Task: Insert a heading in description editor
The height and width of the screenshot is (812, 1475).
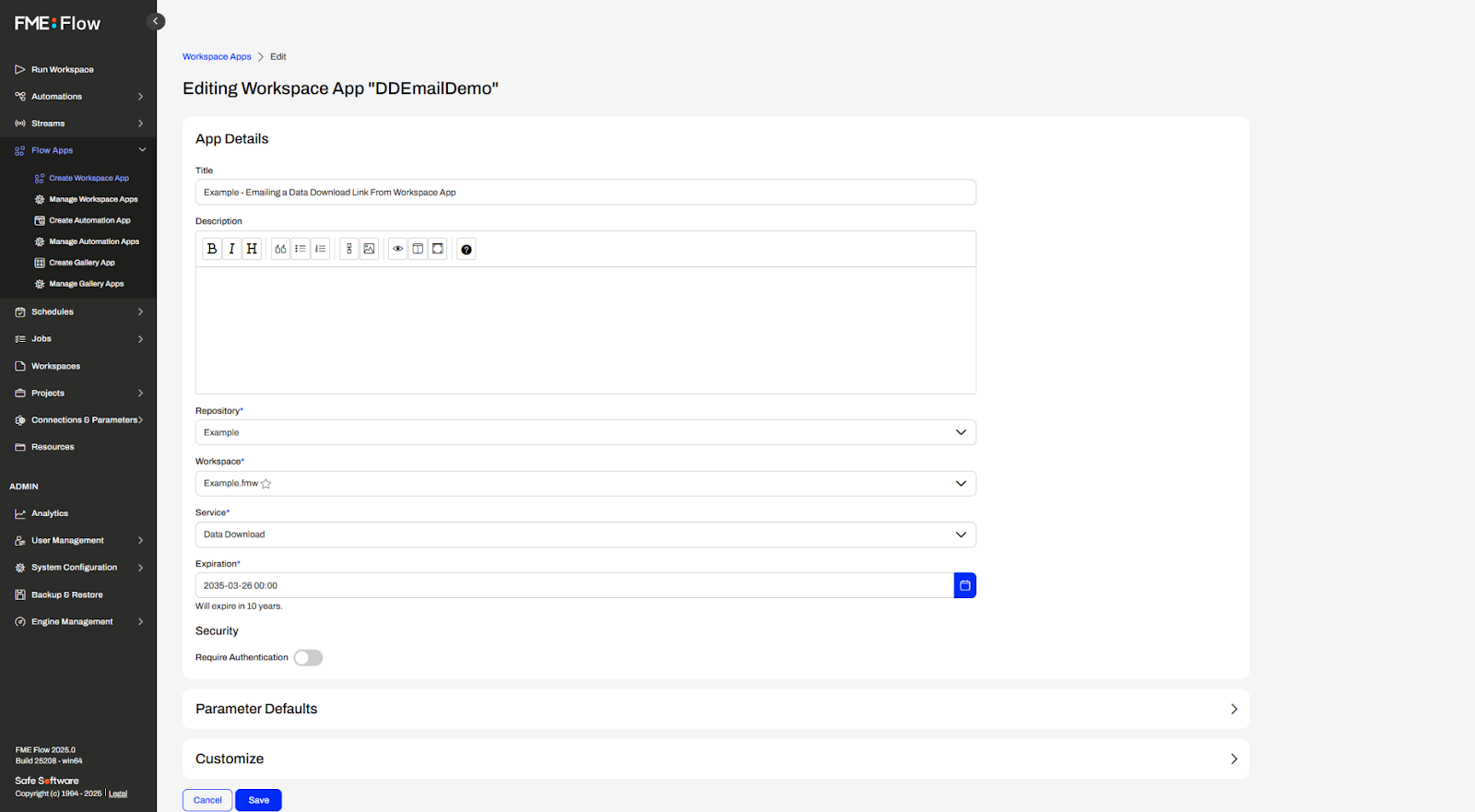Action: [252, 249]
